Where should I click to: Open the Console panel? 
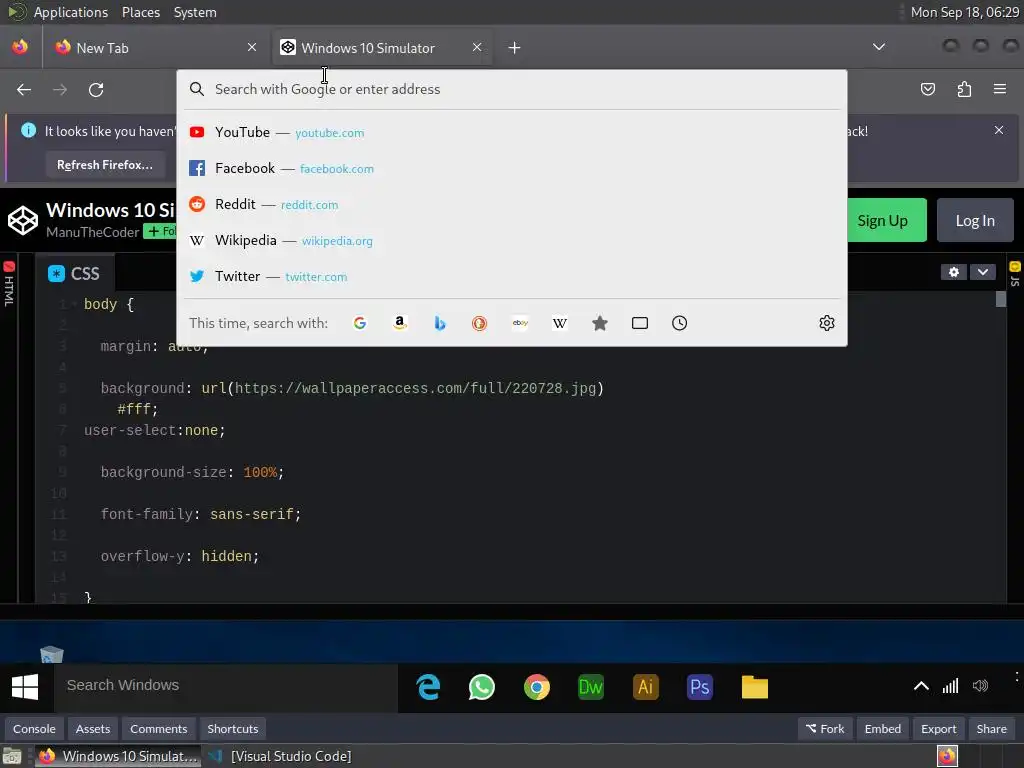pyautogui.click(x=35, y=729)
